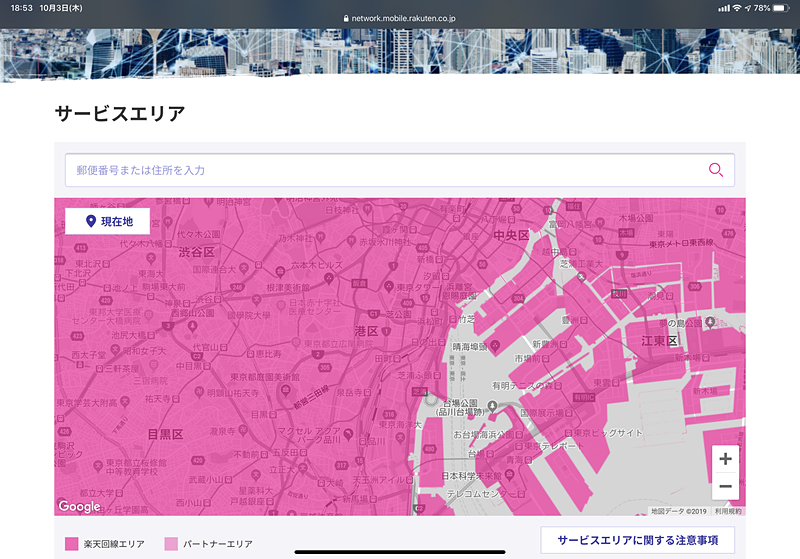Open サービスエリアに関する注意事項 button
800x559 pixels.
click(x=637, y=540)
